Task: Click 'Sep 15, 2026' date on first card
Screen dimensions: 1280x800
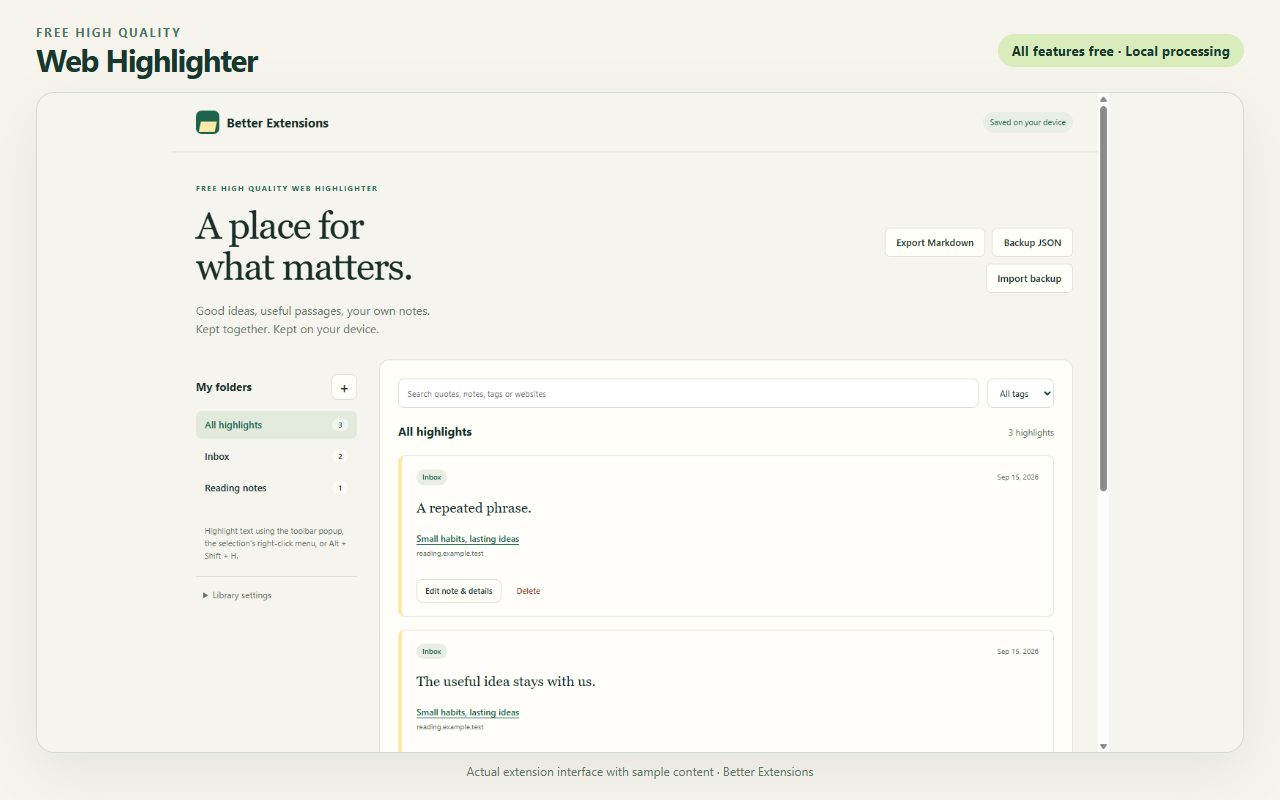Action: point(1018,477)
